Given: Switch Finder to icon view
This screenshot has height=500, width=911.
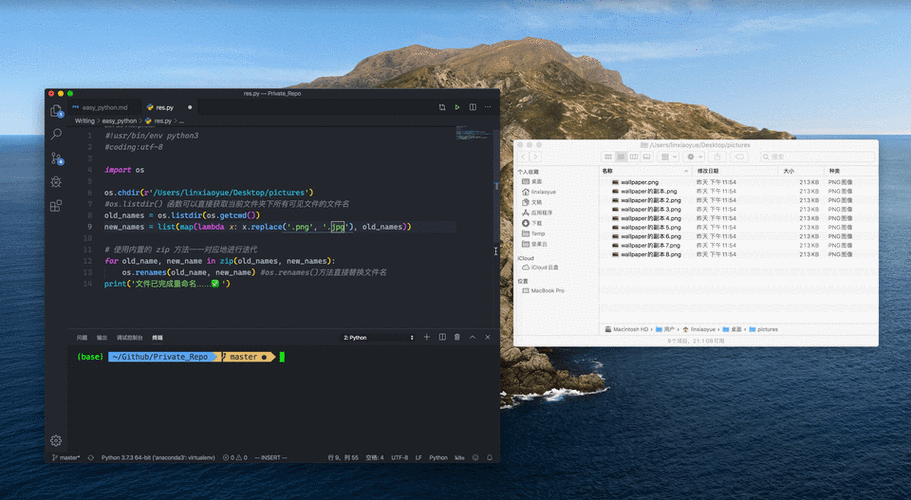Looking at the screenshot, I should (608, 157).
